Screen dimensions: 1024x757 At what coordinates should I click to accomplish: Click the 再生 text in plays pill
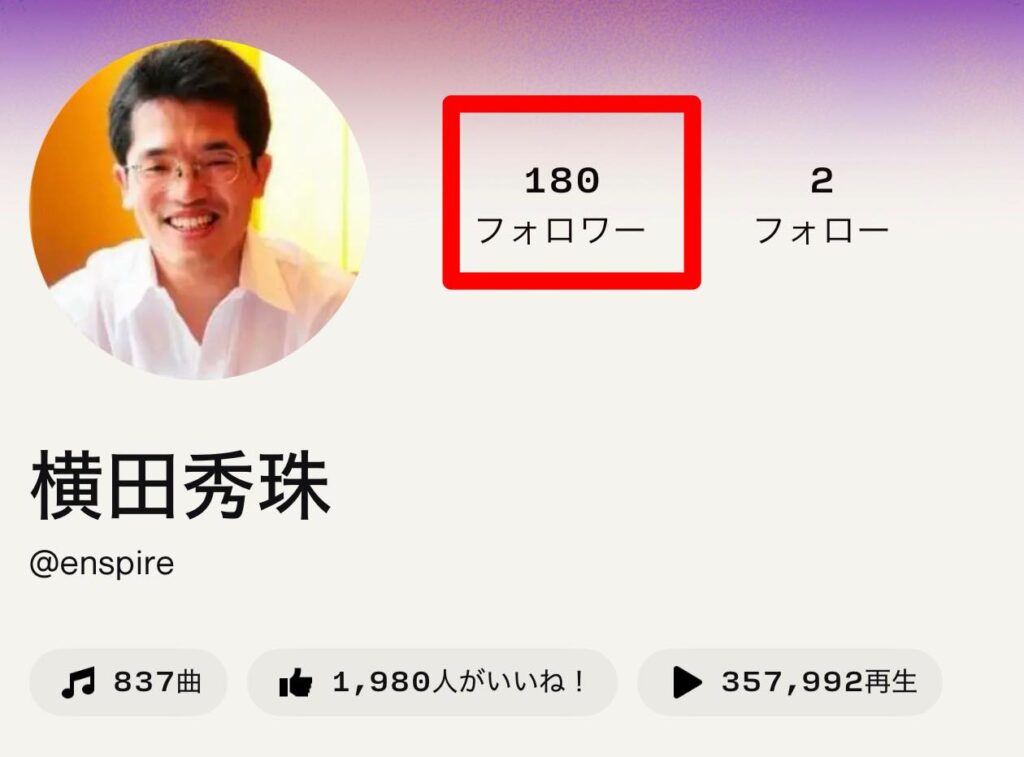point(891,683)
